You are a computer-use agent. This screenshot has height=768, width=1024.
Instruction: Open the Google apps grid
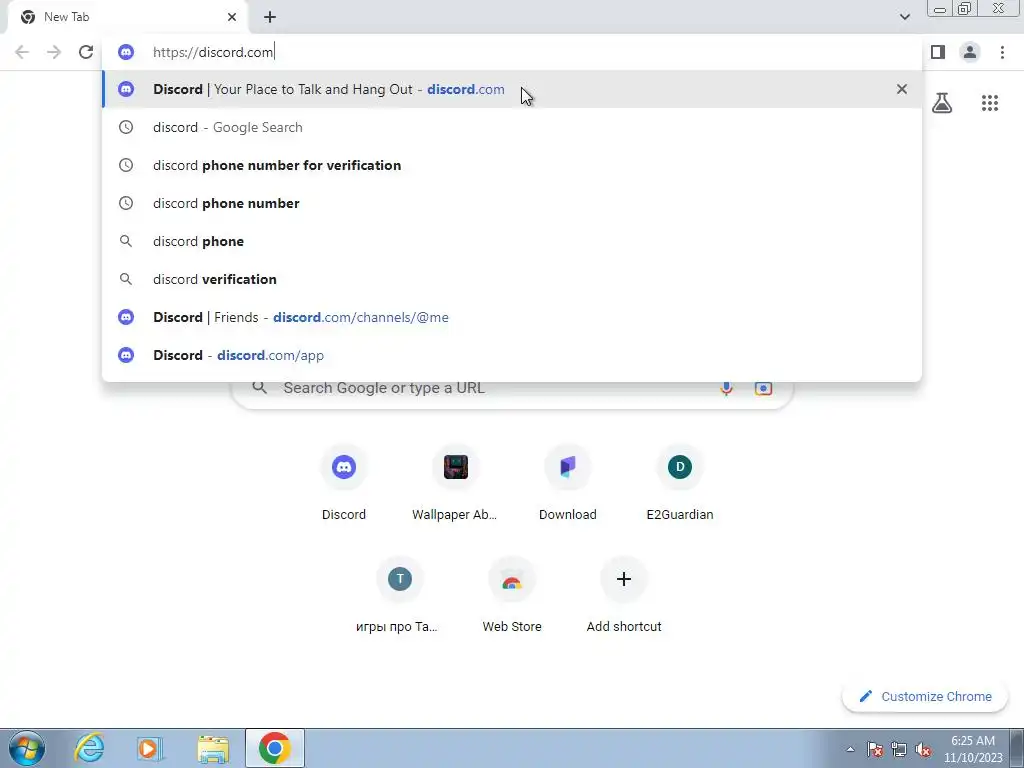(x=990, y=103)
